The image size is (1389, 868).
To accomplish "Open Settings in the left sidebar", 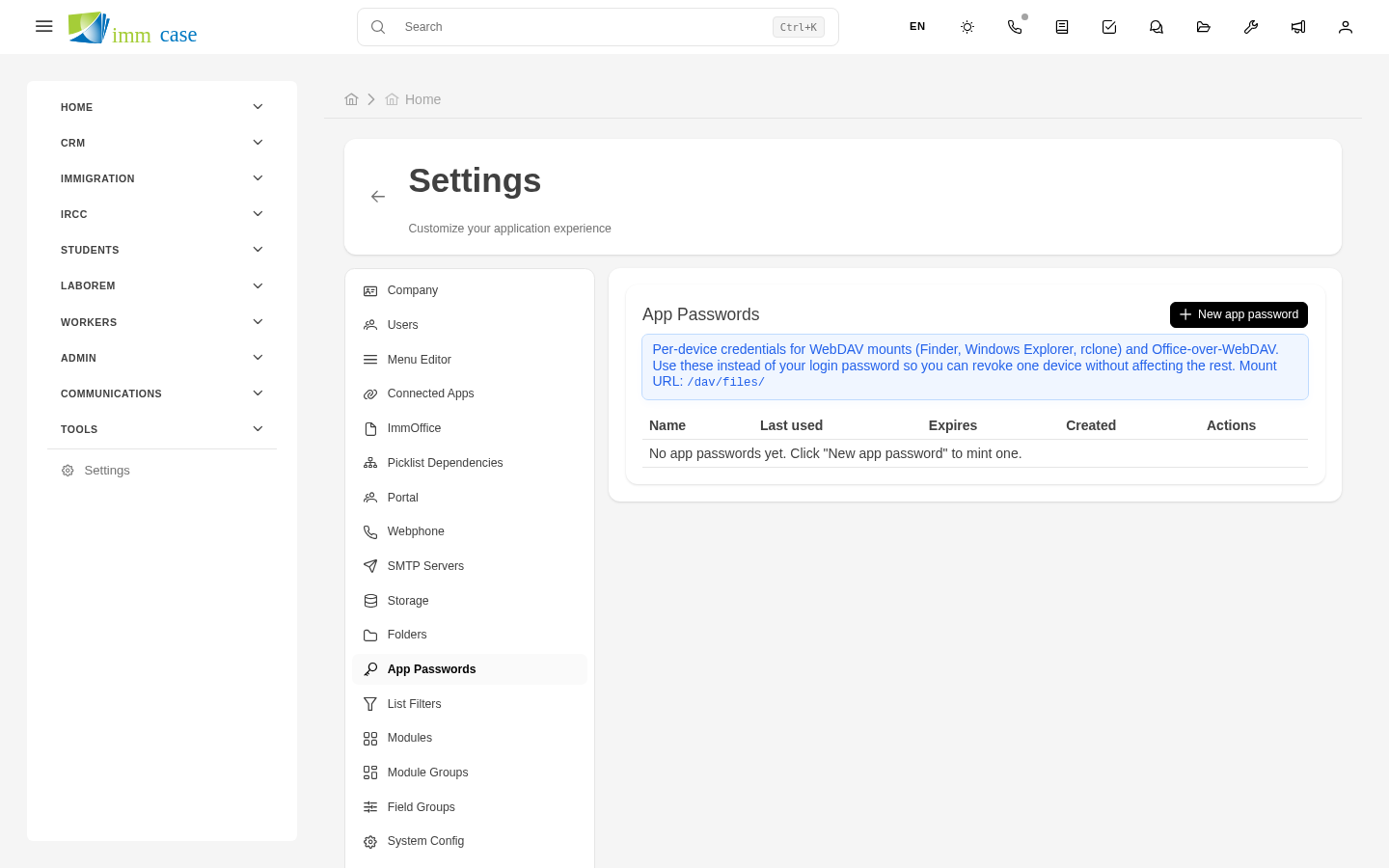I will (162, 471).
